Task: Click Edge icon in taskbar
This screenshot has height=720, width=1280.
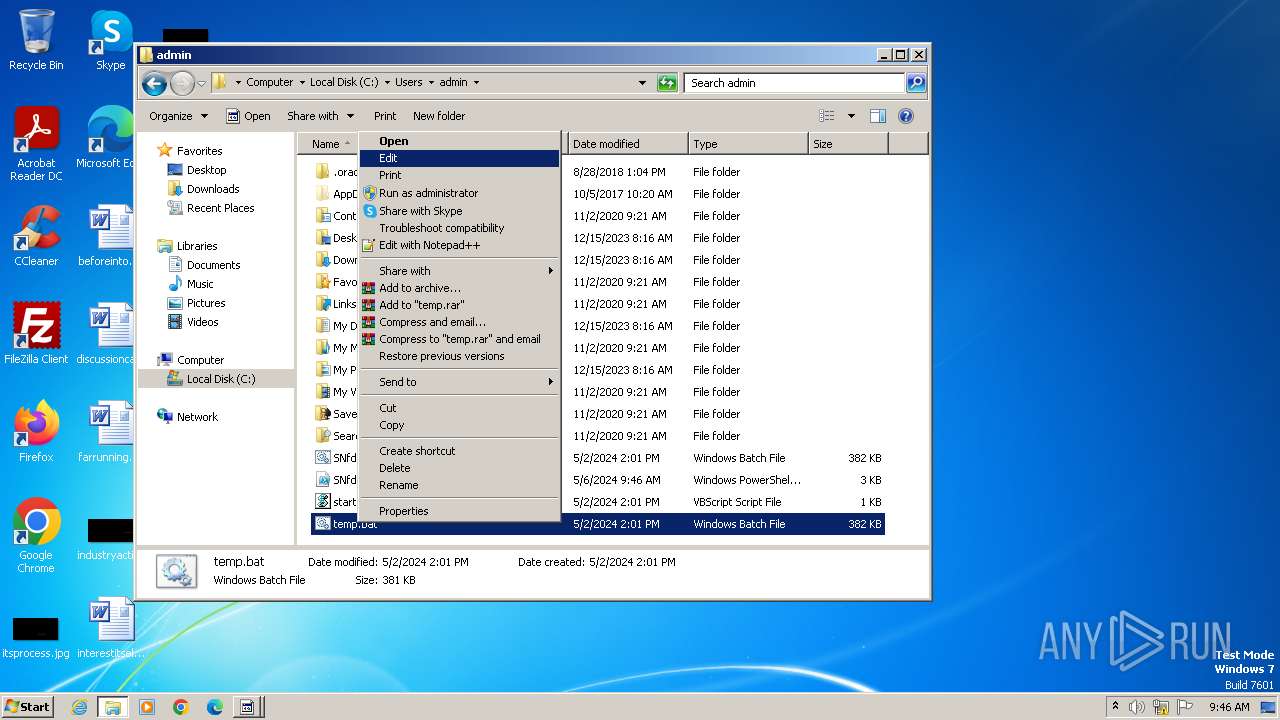Action: (x=215, y=707)
